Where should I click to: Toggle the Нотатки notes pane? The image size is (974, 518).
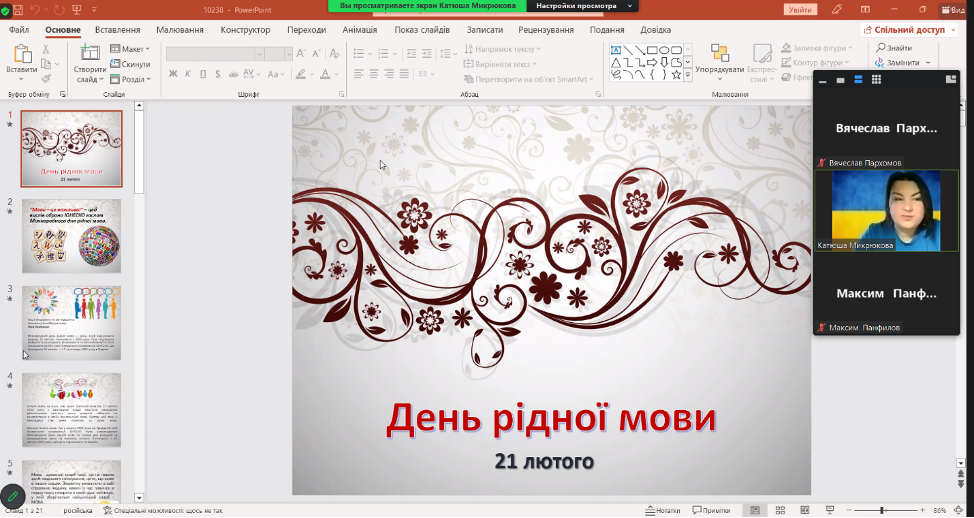tap(662, 510)
